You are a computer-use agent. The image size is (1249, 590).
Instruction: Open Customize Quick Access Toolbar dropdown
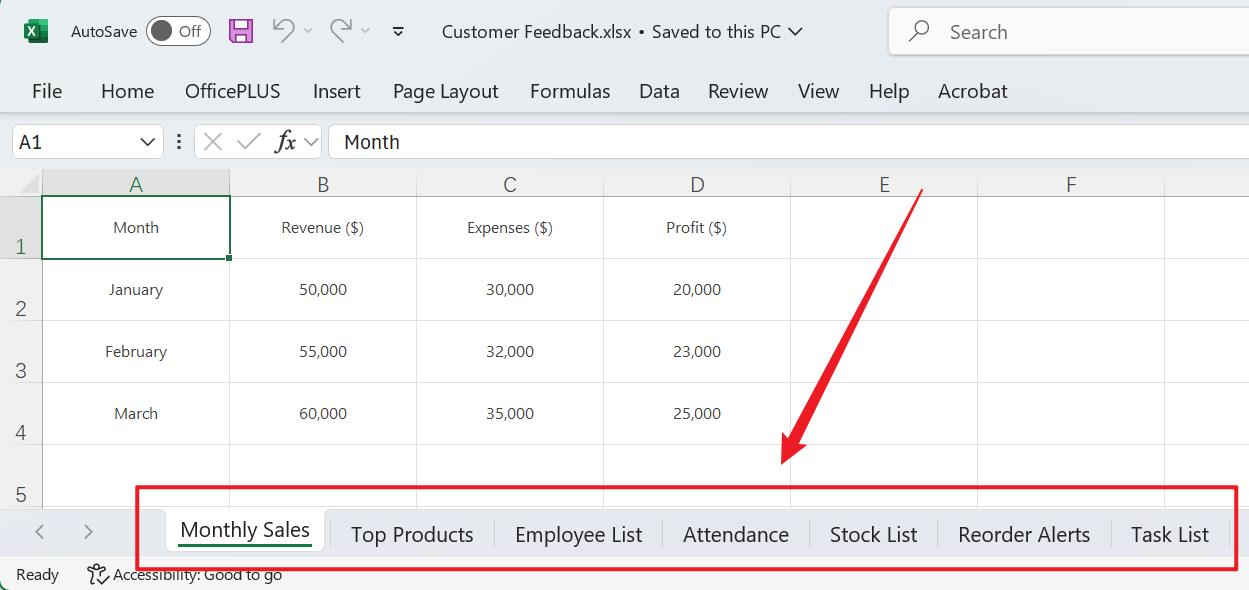[x=398, y=31]
